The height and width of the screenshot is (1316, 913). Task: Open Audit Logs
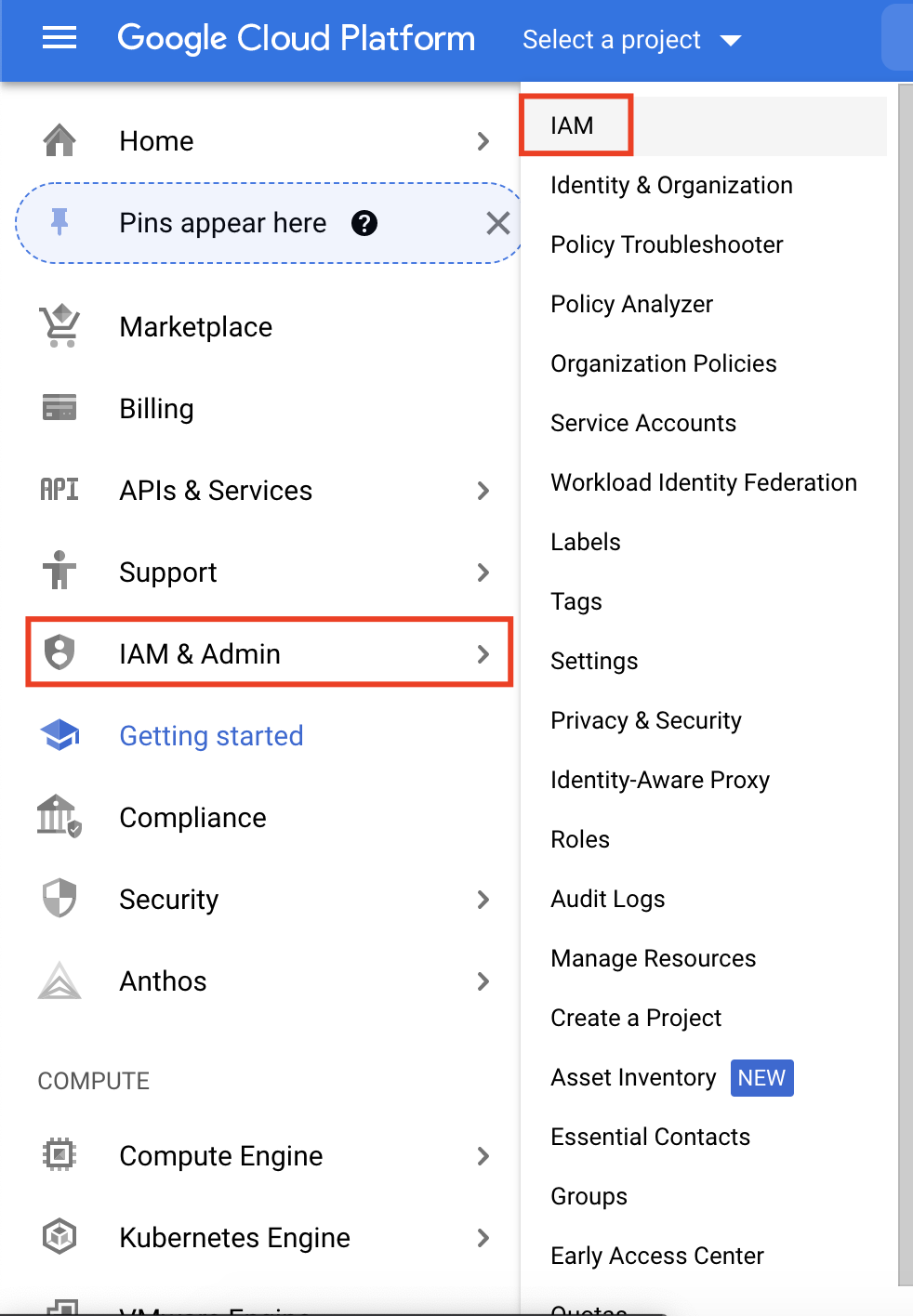point(607,899)
